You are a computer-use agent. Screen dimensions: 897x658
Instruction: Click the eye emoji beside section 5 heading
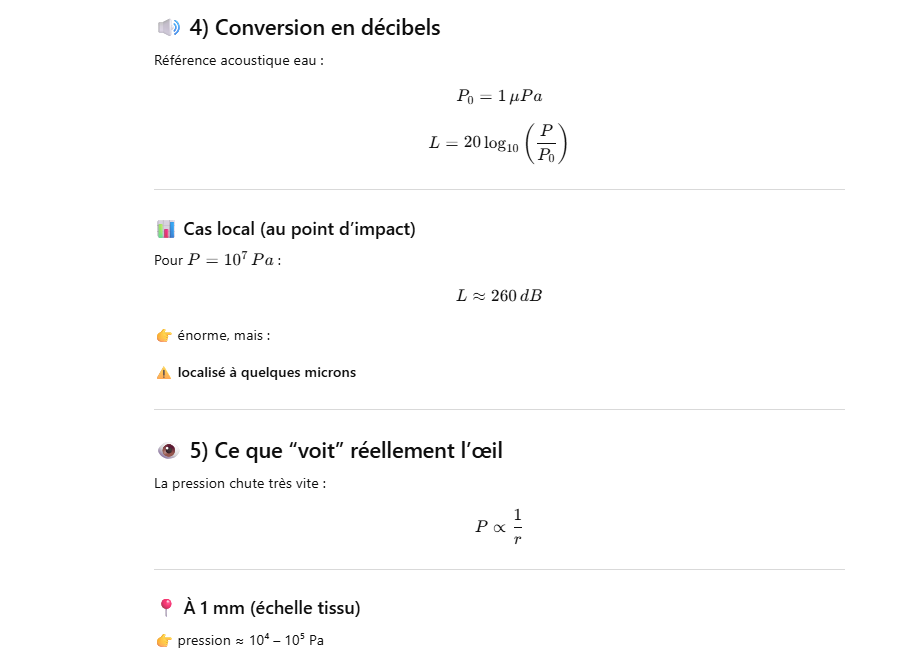tap(168, 451)
